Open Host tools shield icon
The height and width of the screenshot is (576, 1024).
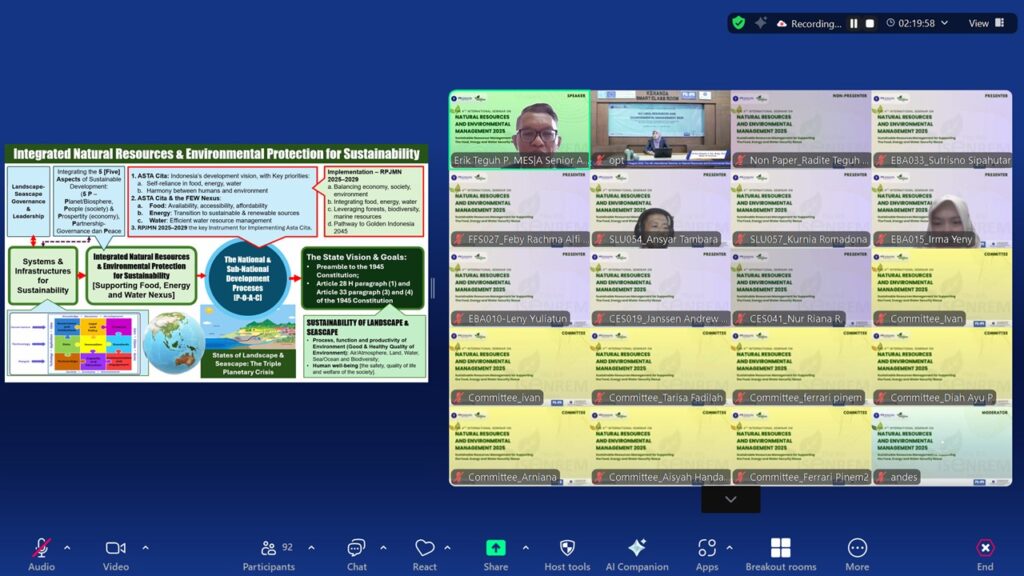tap(567, 548)
